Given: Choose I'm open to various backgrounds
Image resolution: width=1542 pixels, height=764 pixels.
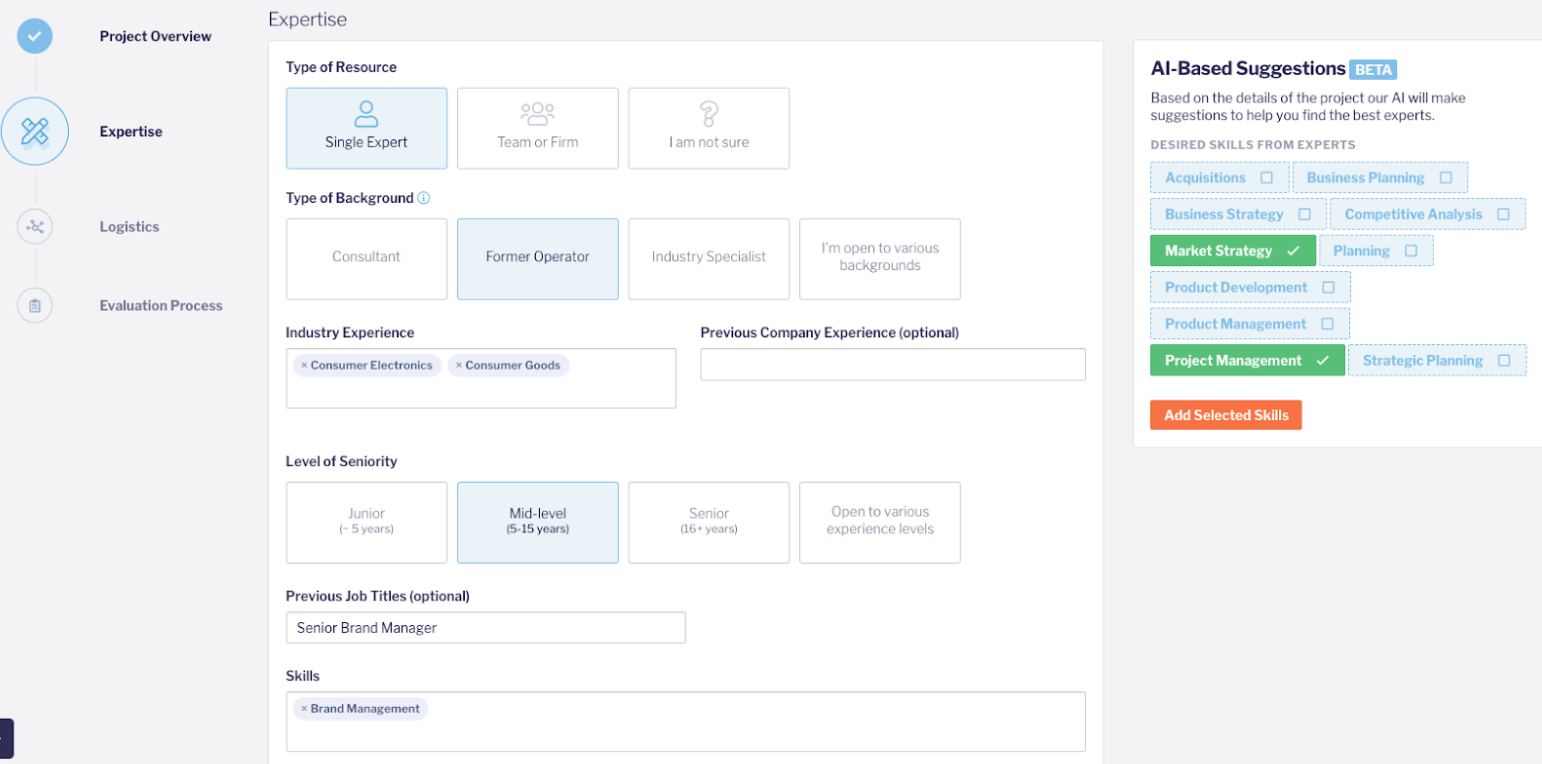Looking at the screenshot, I should click(880, 259).
